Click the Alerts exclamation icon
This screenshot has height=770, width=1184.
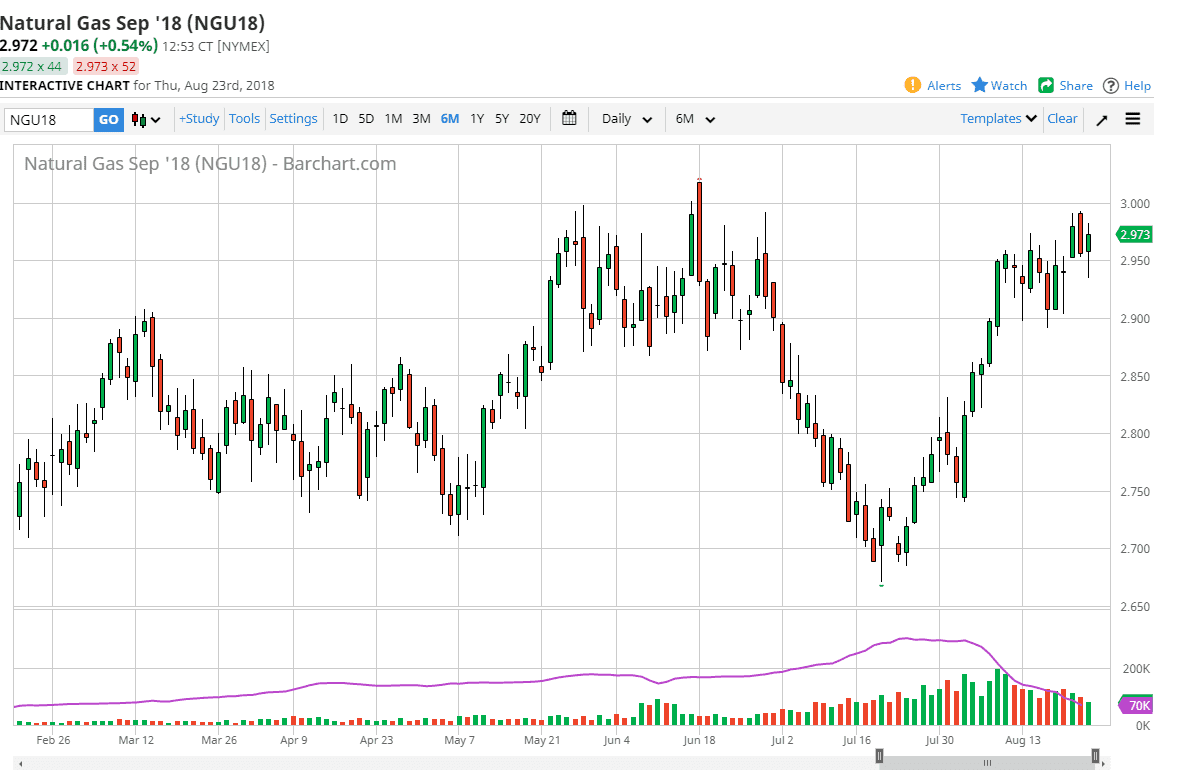912,85
